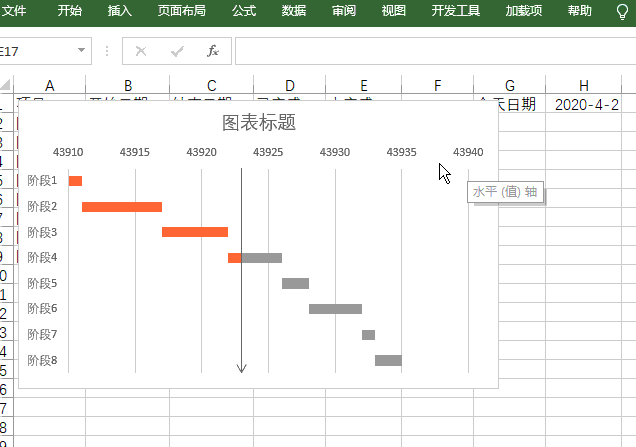Select the gray bar for 阶段5

click(295, 284)
